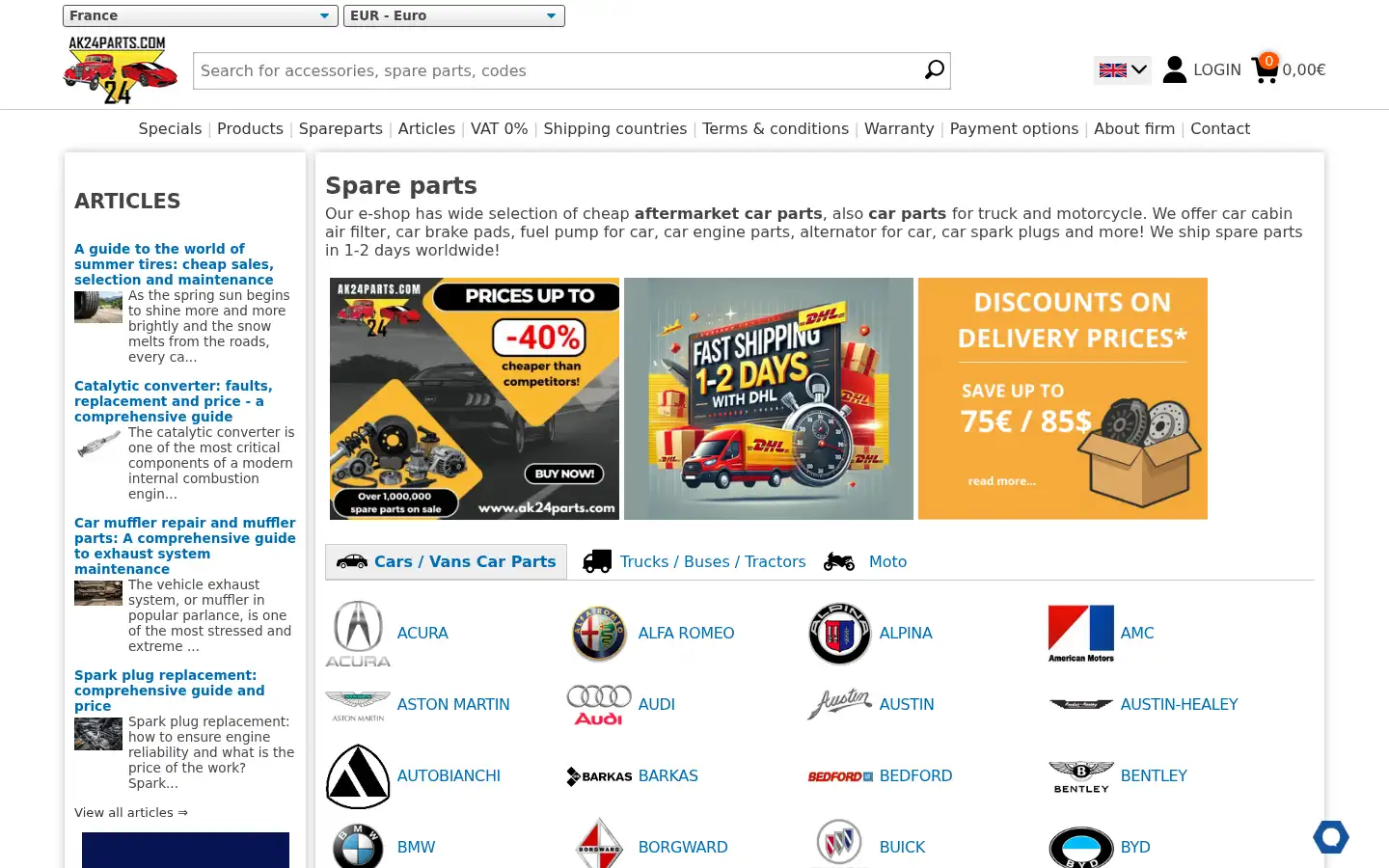
Task: Click the Alpina brand logo
Action: [x=840, y=634]
